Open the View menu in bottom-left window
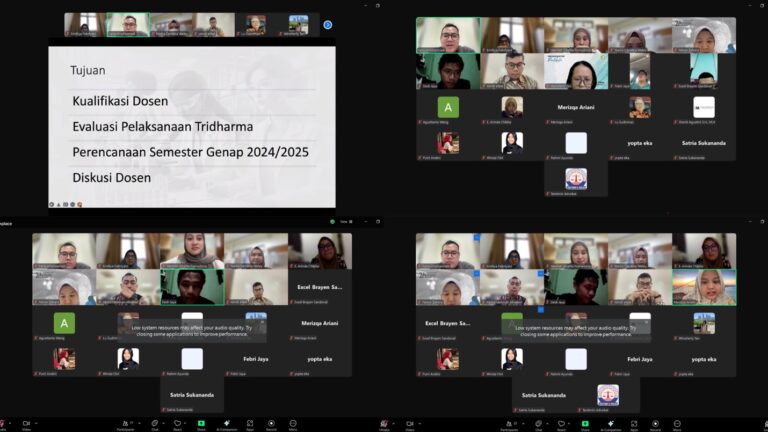The image size is (768, 432). pos(346,222)
